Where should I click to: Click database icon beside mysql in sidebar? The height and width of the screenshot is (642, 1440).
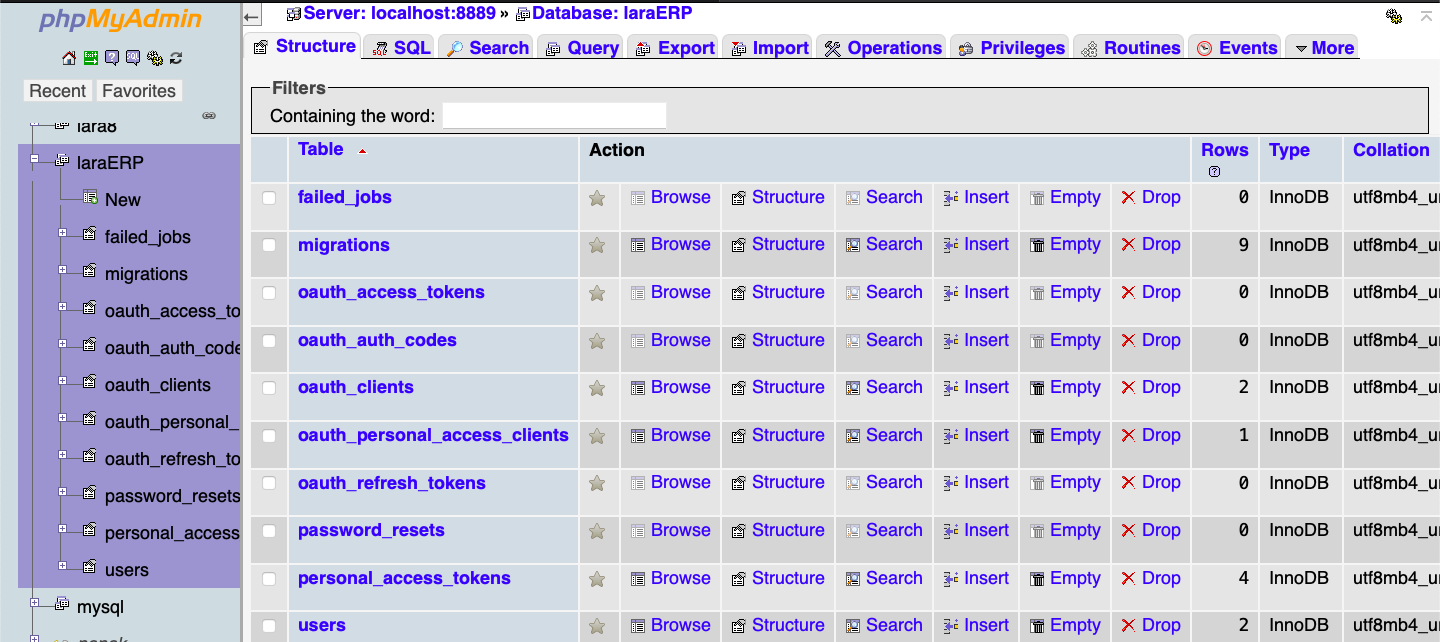(62, 604)
